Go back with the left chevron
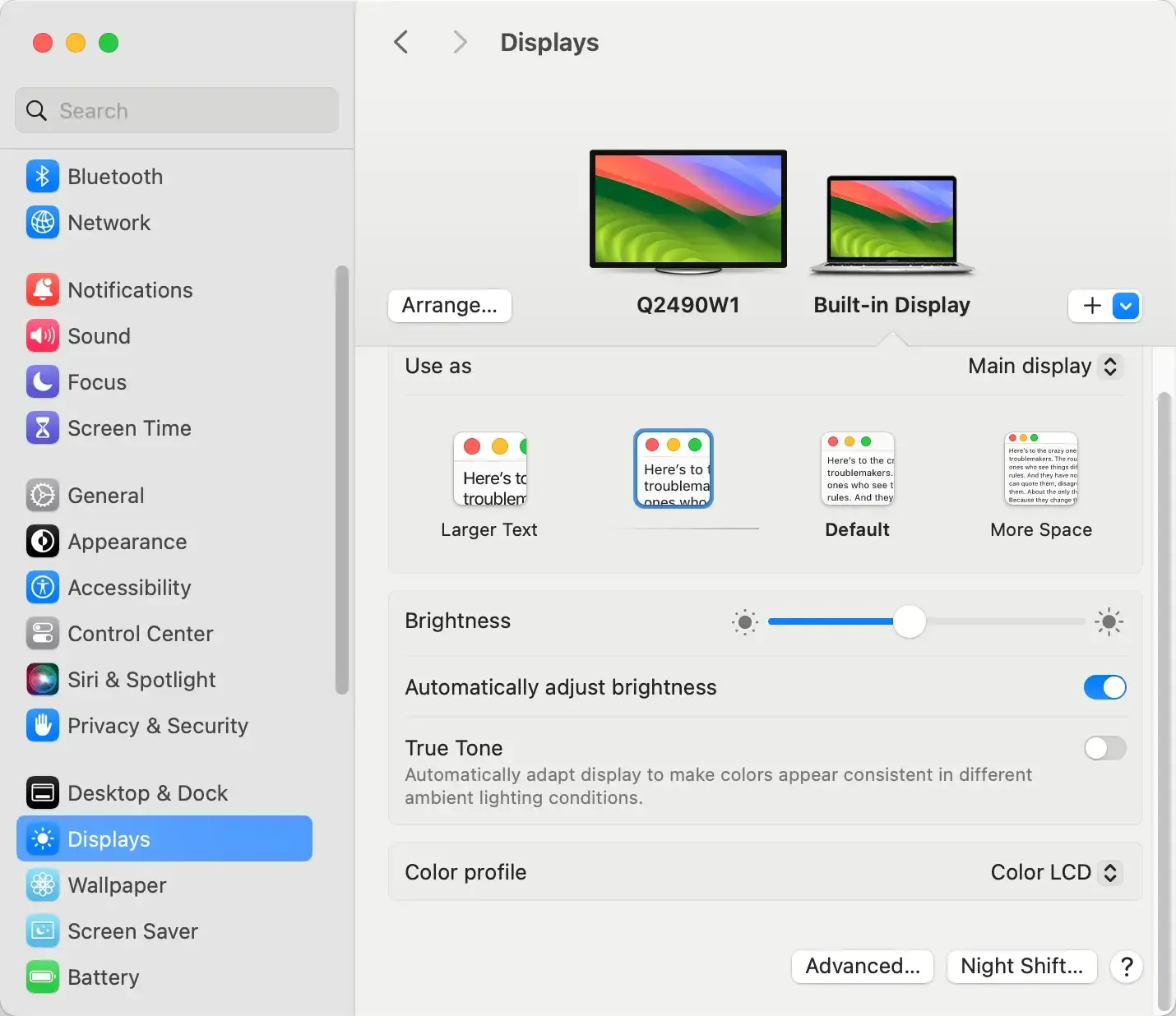Image resolution: width=1176 pixels, height=1016 pixels. [401, 42]
